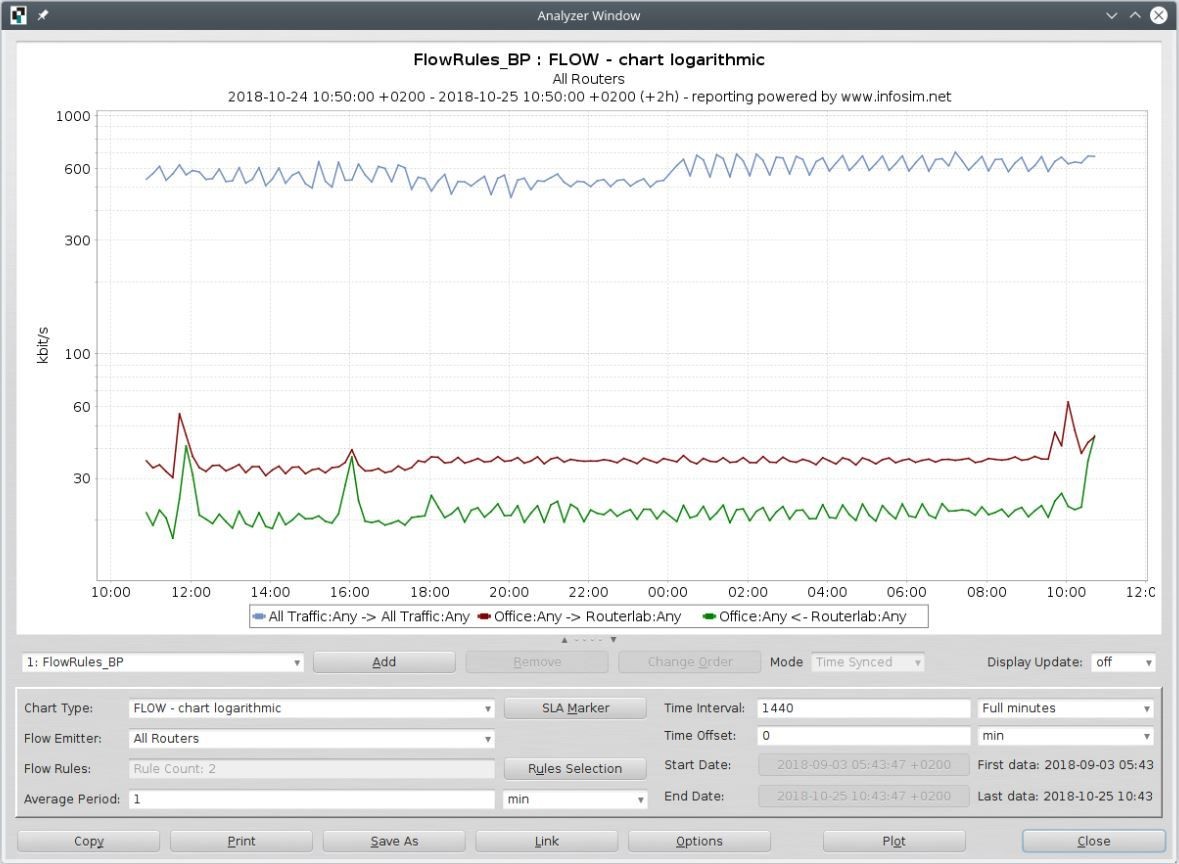The image size is (1179, 864).
Task: Open the Chart Type dropdown
Action: 312,708
